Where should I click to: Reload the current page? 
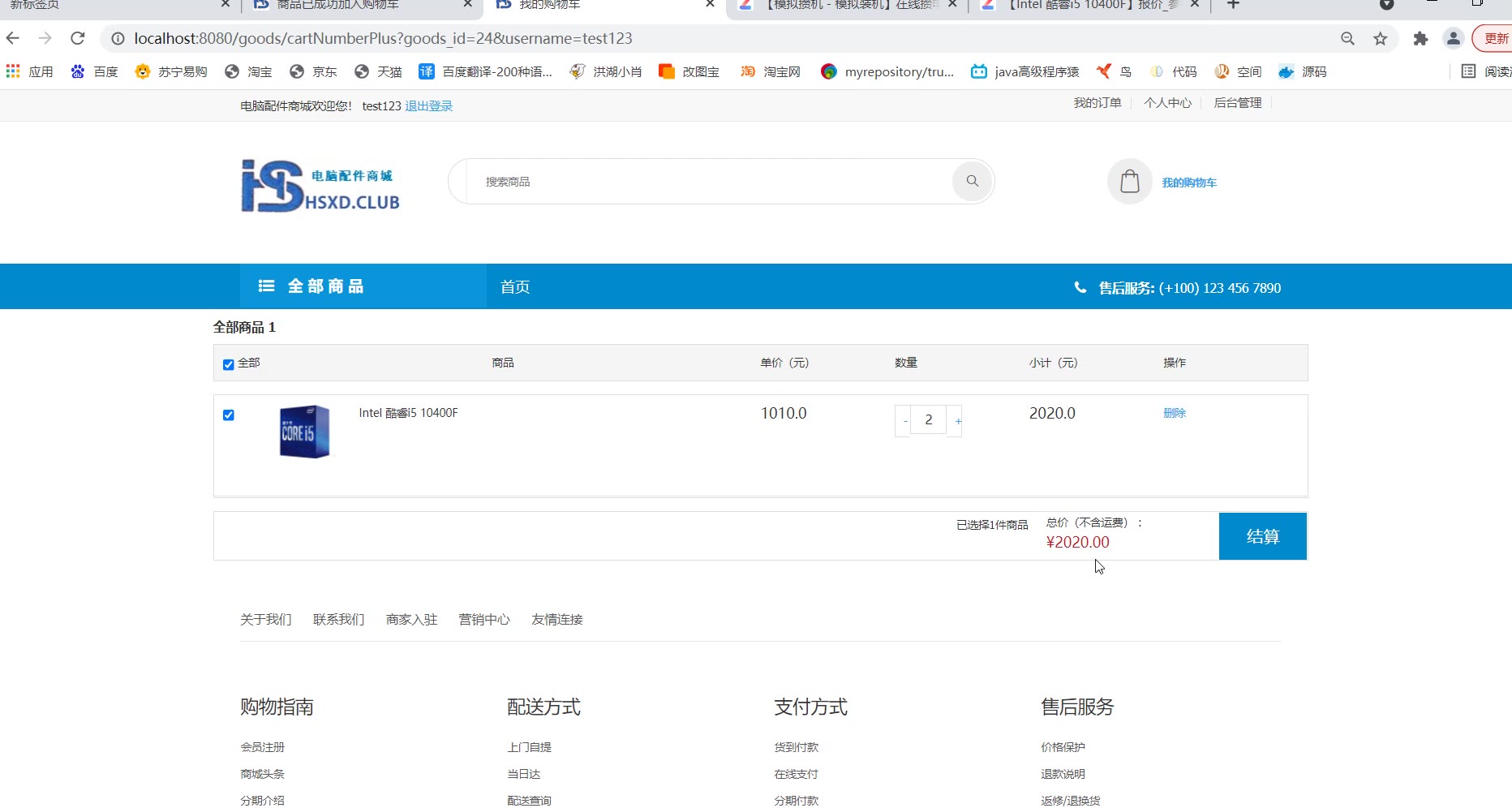(x=78, y=38)
